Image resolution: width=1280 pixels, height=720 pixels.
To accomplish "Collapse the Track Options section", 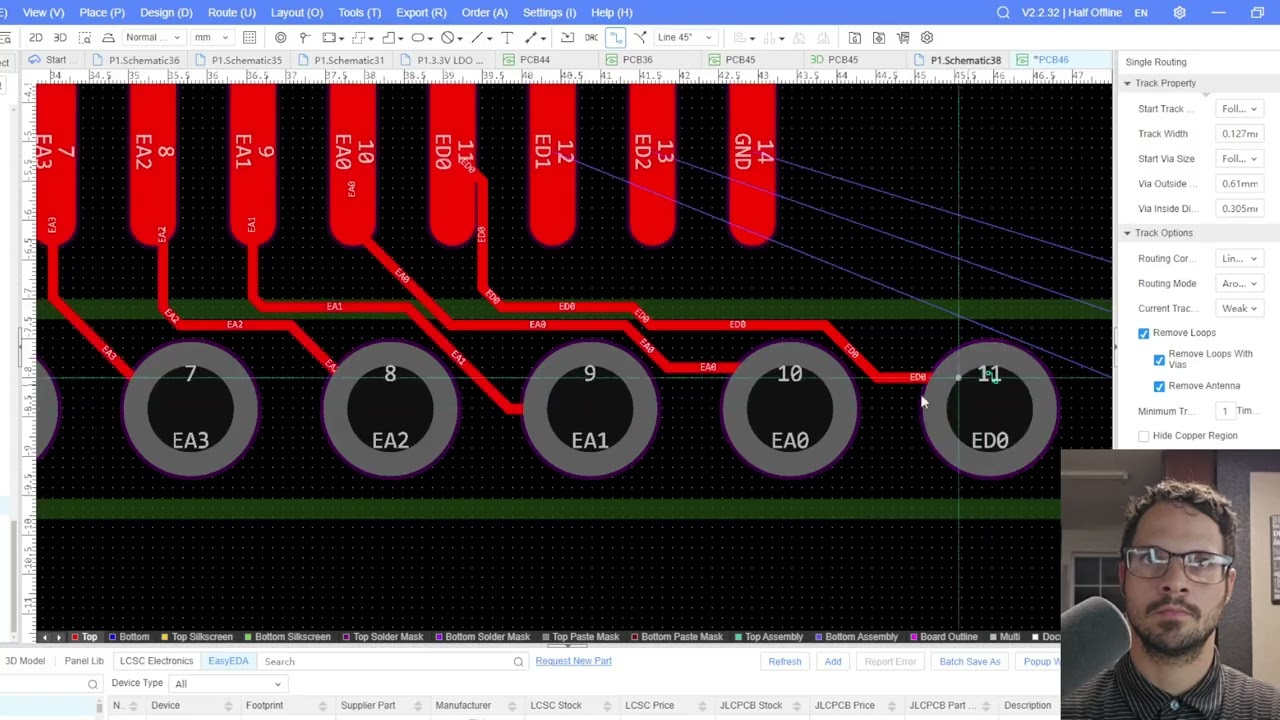I will tap(1127, 233).
